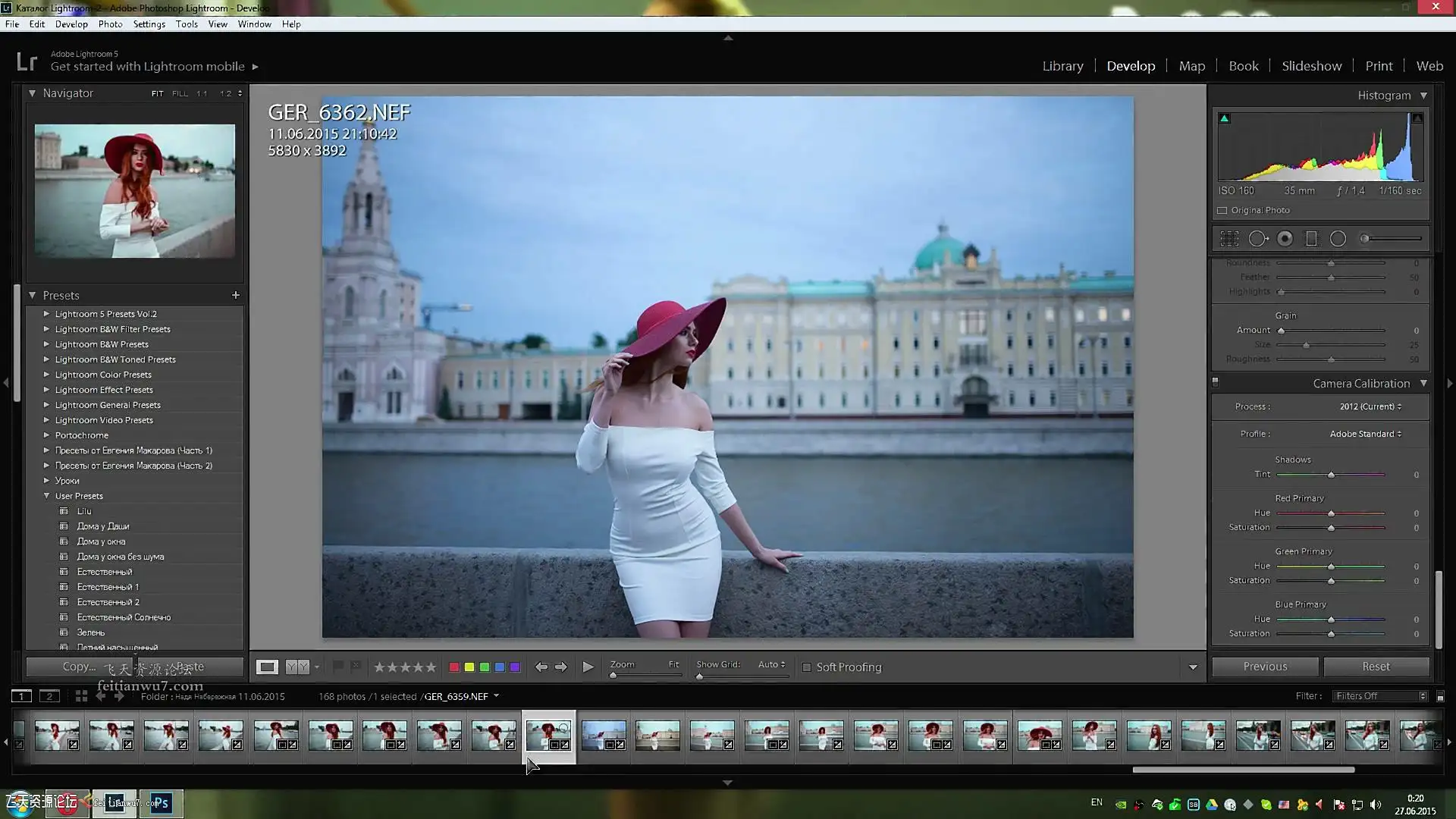Switch to the Library module
Screen dimensions: 1456x819
[x=1062, y=66]
